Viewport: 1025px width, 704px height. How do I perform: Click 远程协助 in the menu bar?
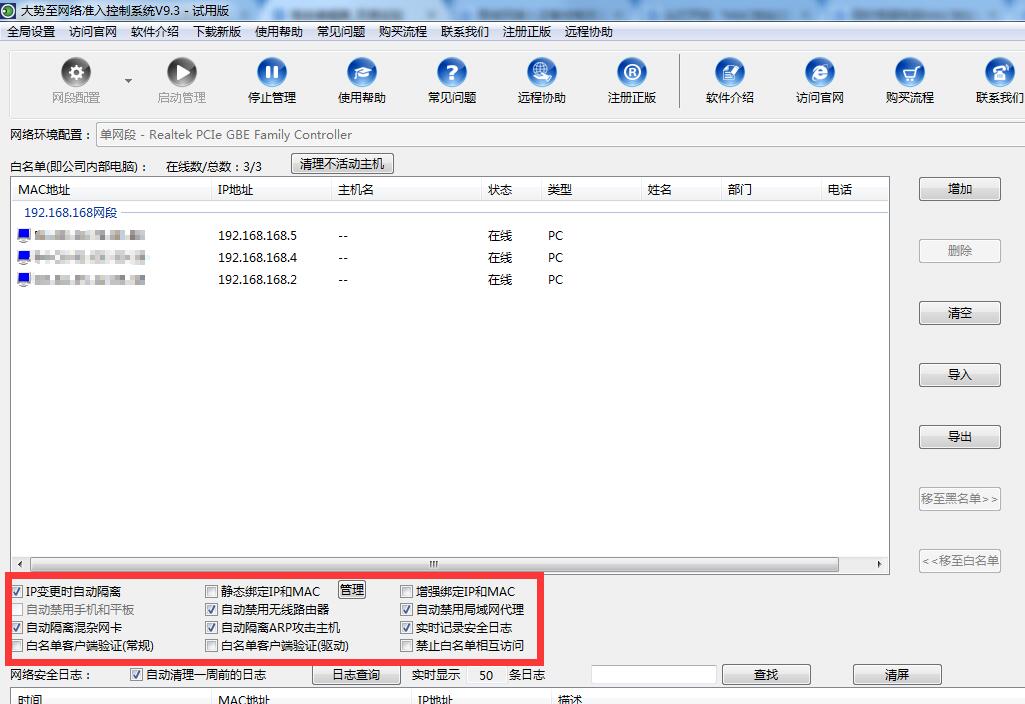pos(589,31)
